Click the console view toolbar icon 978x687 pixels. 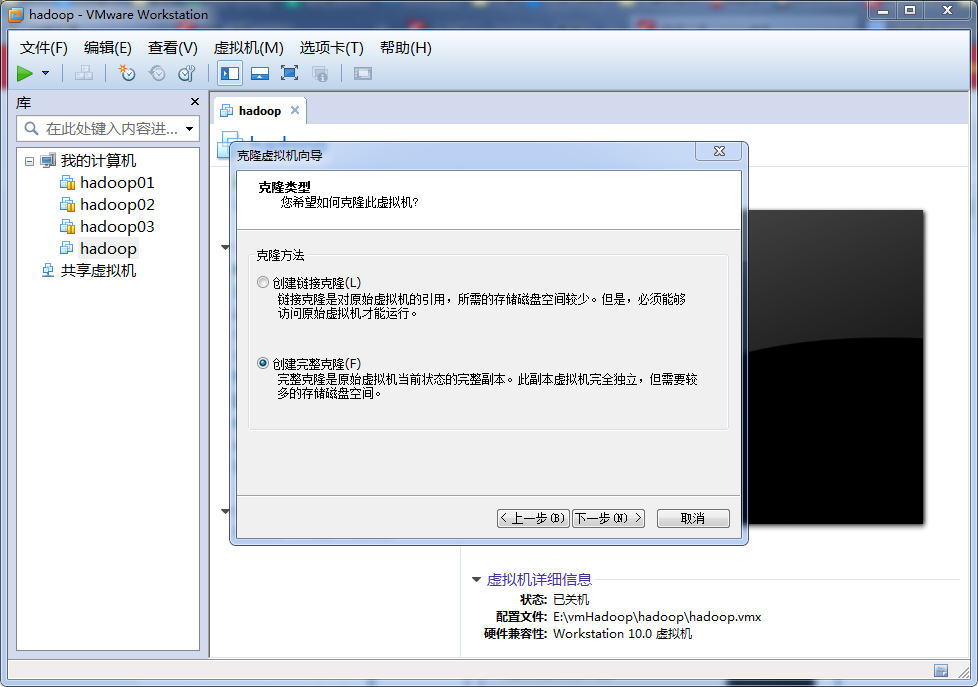click(x=362, y=74)
